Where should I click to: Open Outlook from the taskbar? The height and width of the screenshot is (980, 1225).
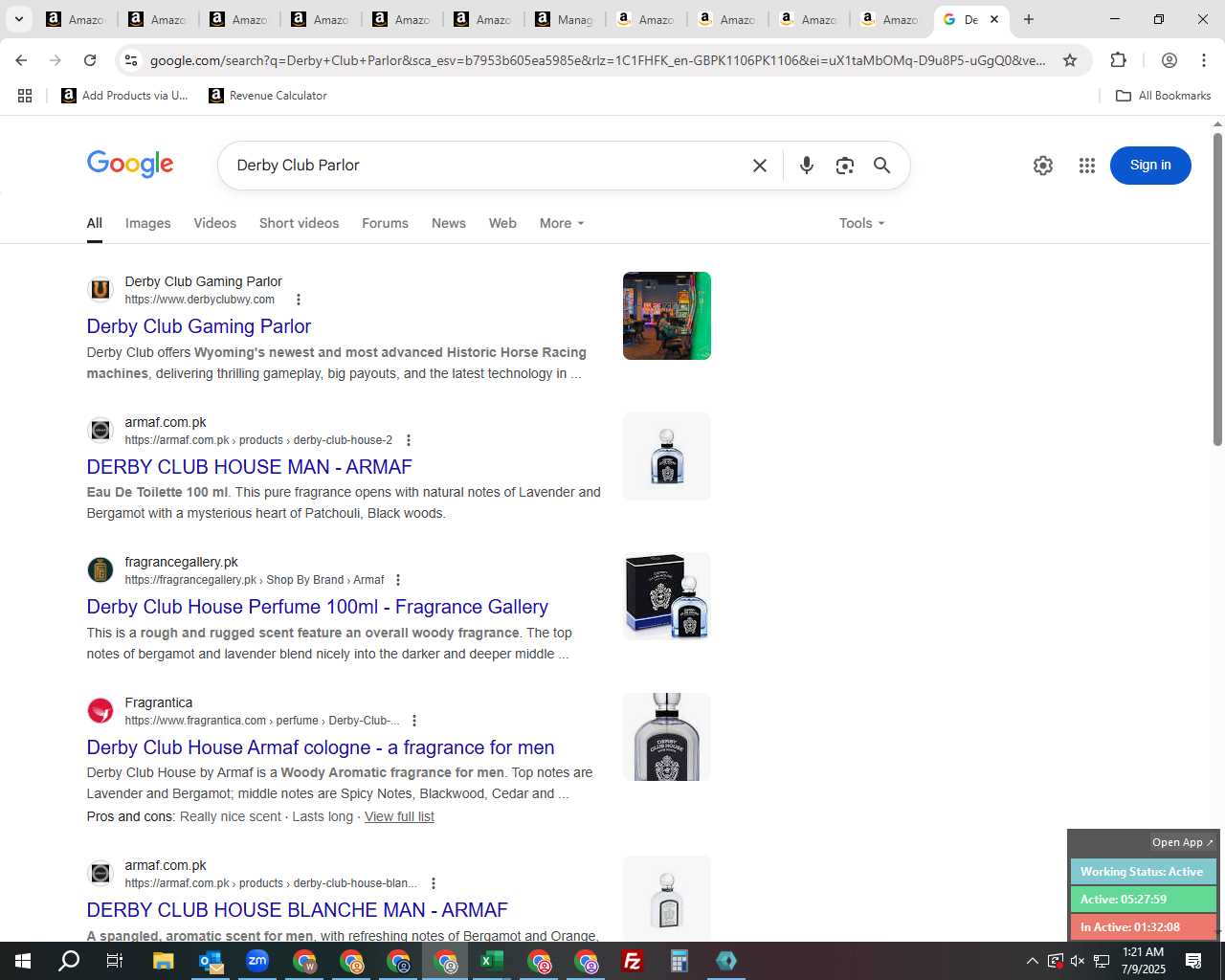(211, 961)
